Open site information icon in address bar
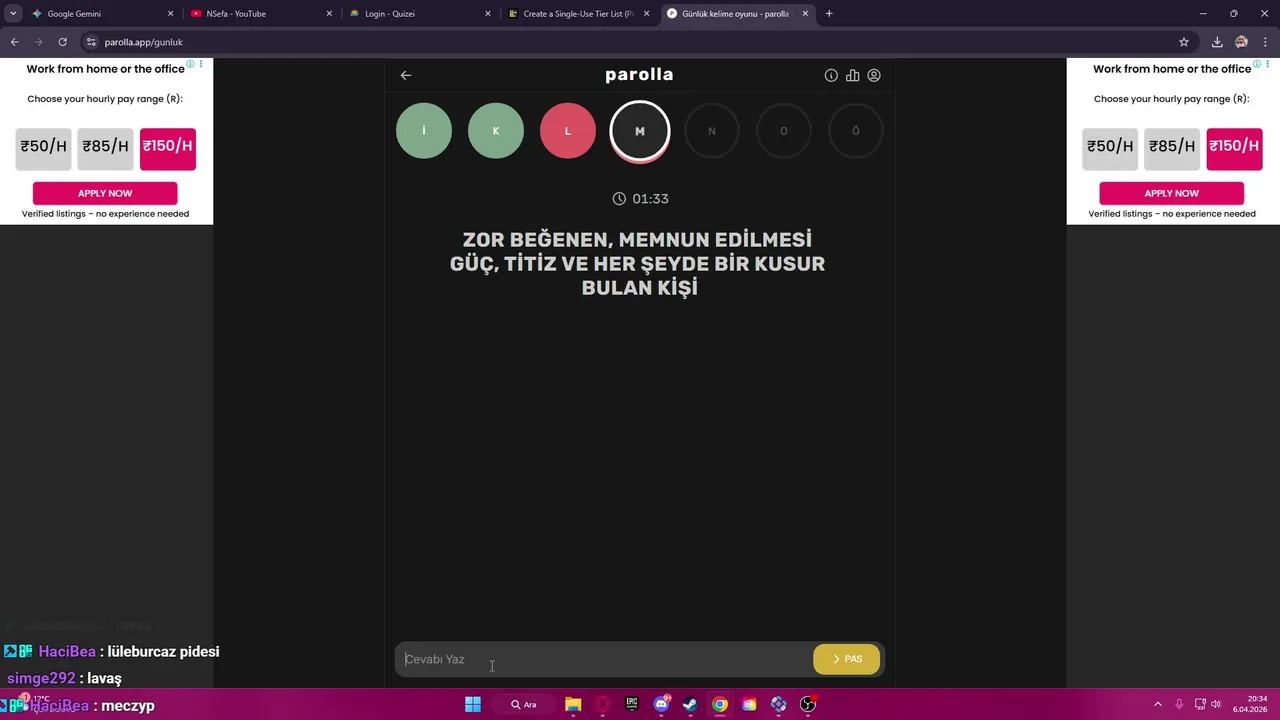 [x=91, y=42]
